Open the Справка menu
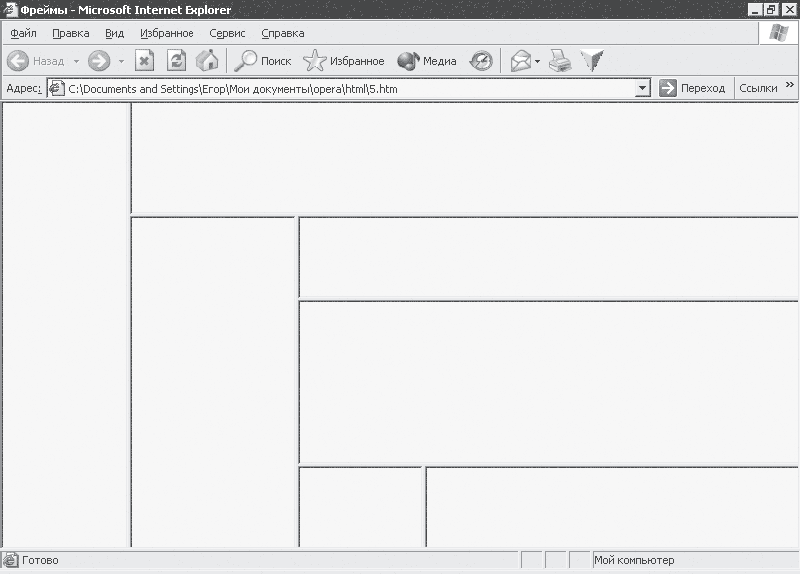The height and width of the screenshot is (574, 800). 282,33
